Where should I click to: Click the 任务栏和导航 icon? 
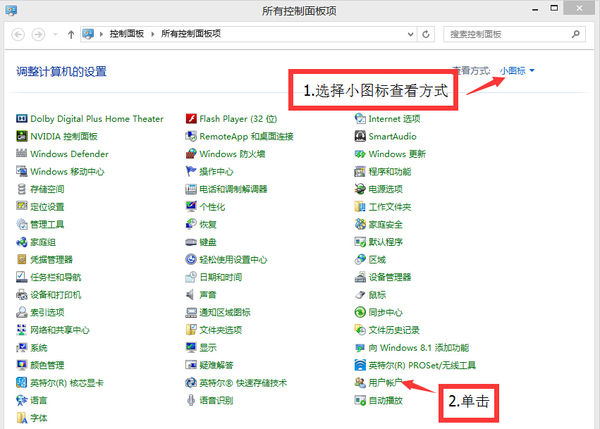point(21,277)
